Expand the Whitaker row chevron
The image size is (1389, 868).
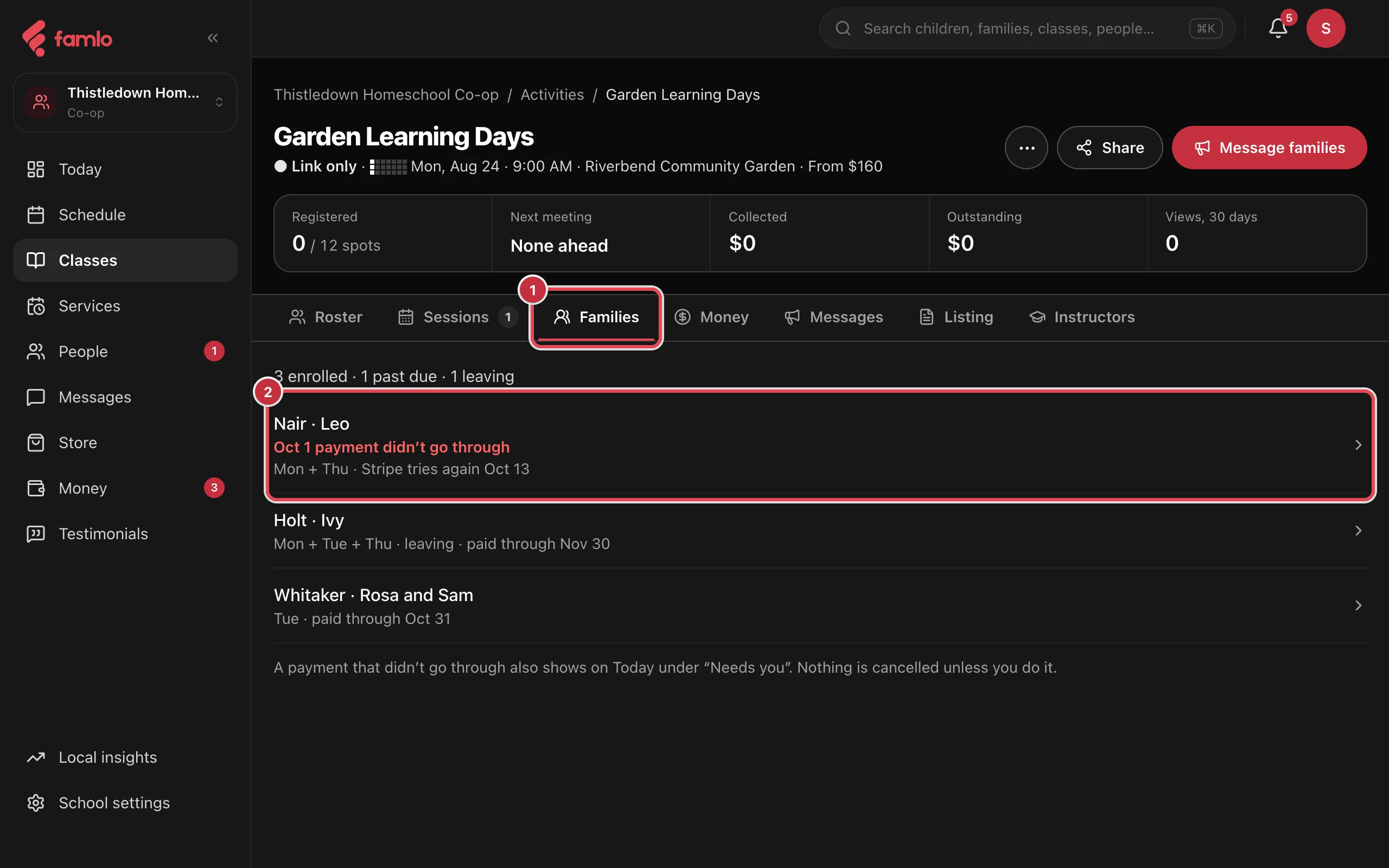pyautogui.click(x=1358, y=605)
